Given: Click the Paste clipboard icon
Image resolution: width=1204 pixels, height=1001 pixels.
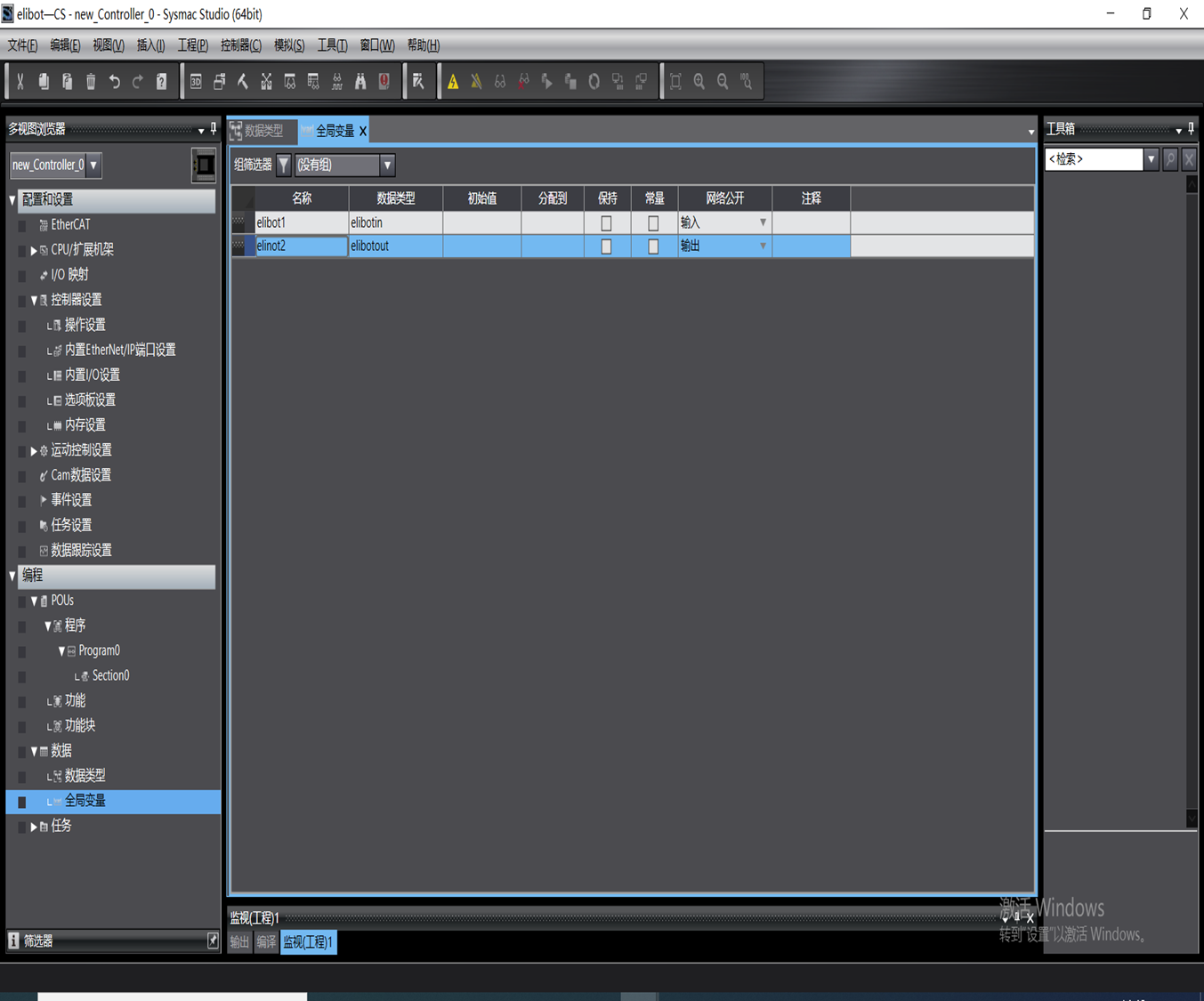Looking at the screenshot, I should (x=67, y=82).
